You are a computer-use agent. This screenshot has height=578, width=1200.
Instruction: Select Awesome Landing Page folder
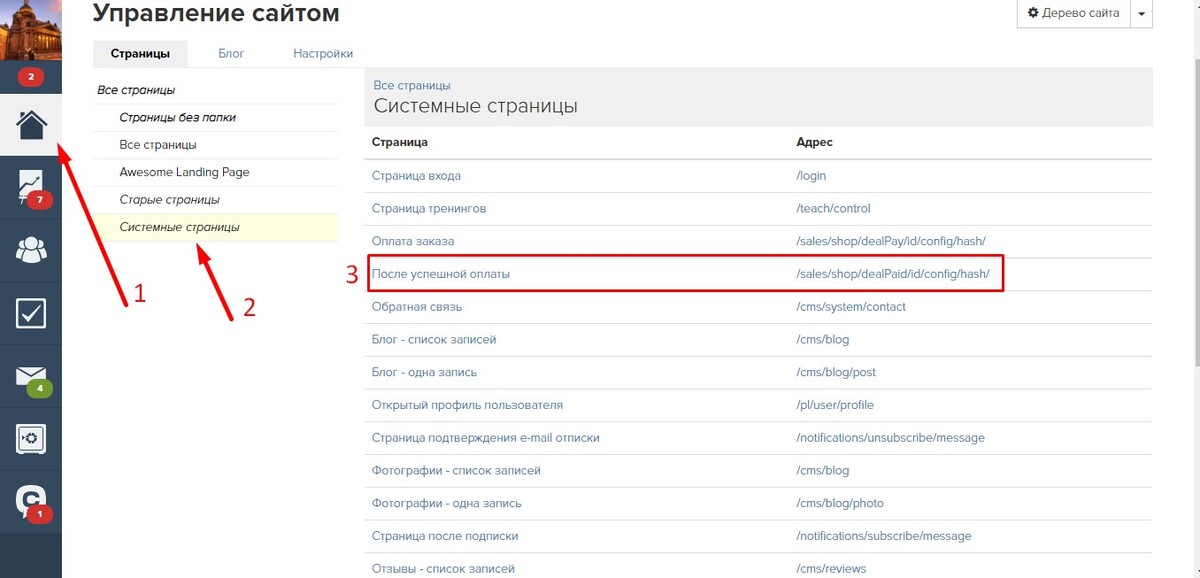pos(184,172)
